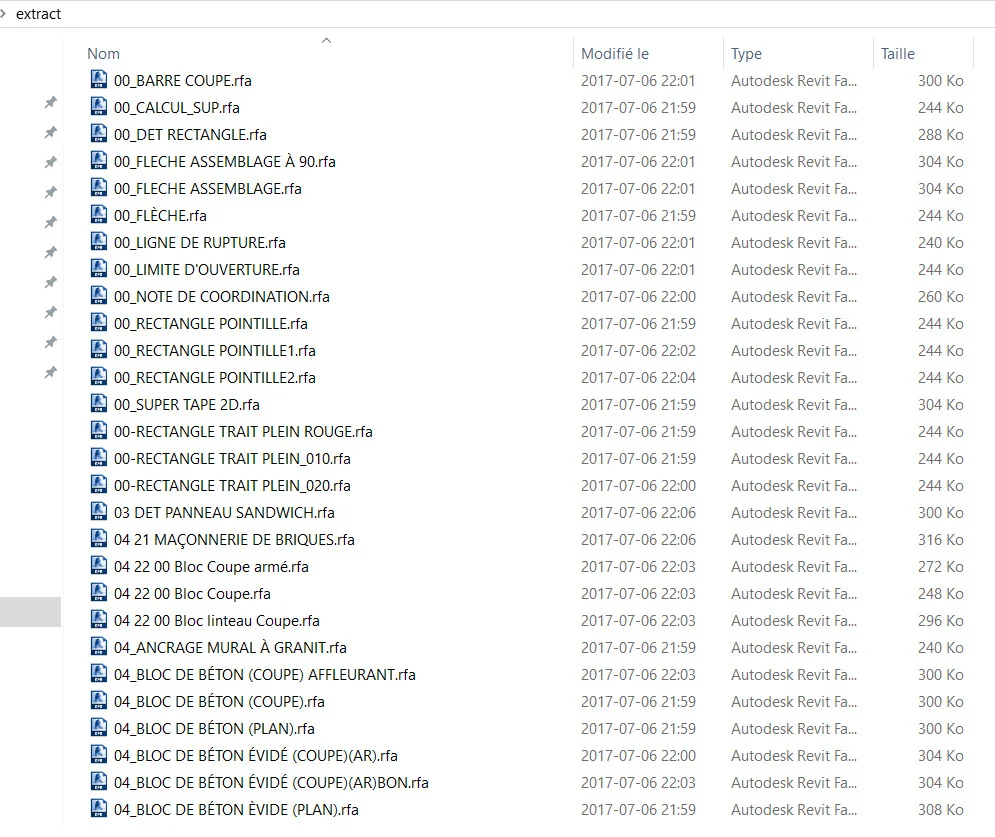This screenshot has height=837, width=995.
Task: Click icon of 04_BLOC DE BÉTON ÈVIDE (PLAN).rfa
Action: pyautogui.click(x=99, y=808)
